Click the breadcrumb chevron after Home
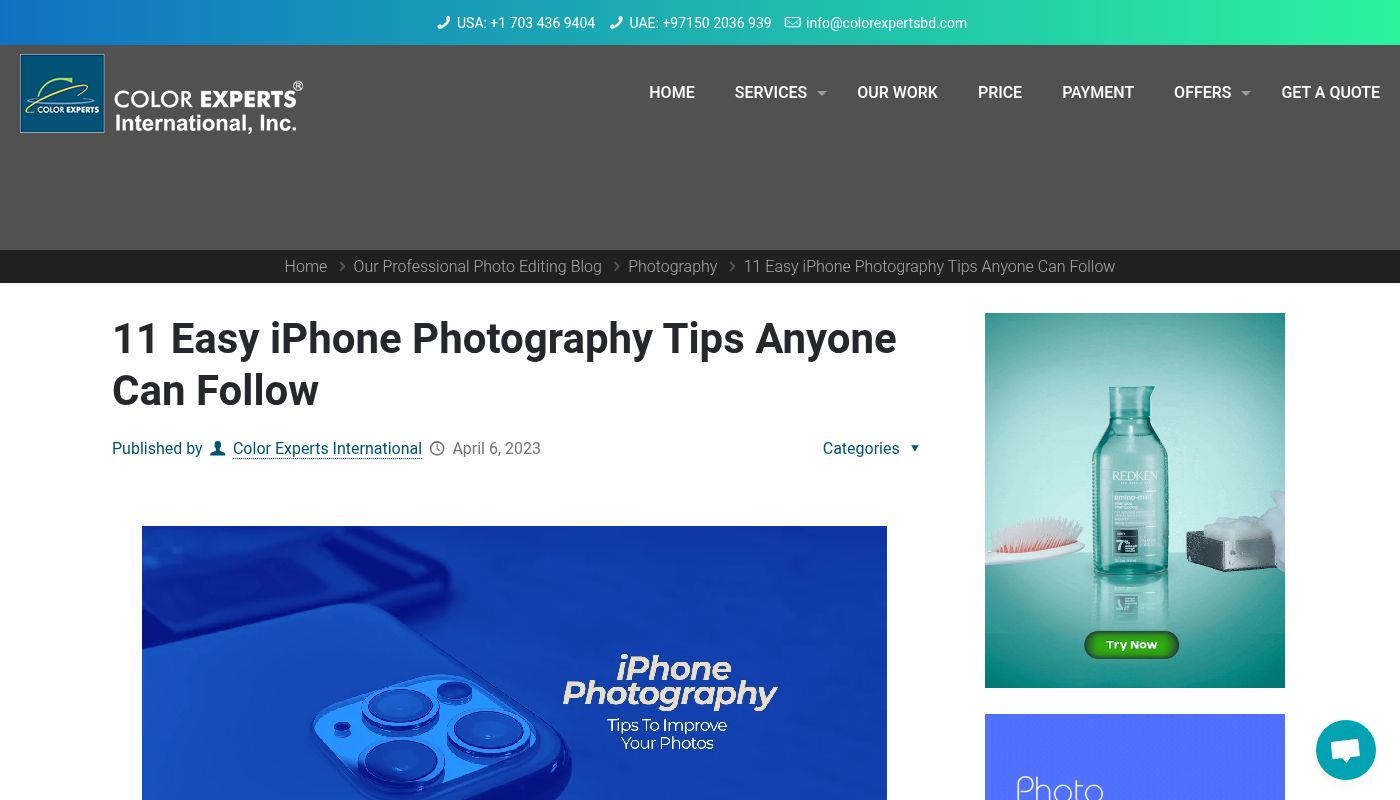This screenshot has width=1400, height=800. [342, 267]
